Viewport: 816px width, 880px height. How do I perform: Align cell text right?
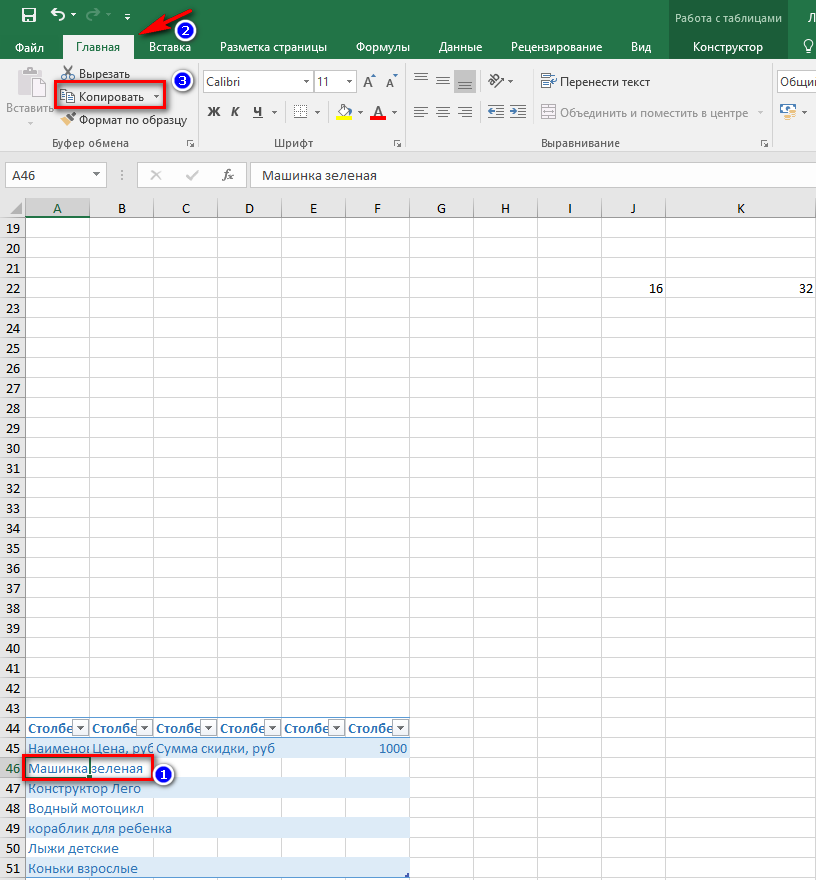click(x=465, y=112)
